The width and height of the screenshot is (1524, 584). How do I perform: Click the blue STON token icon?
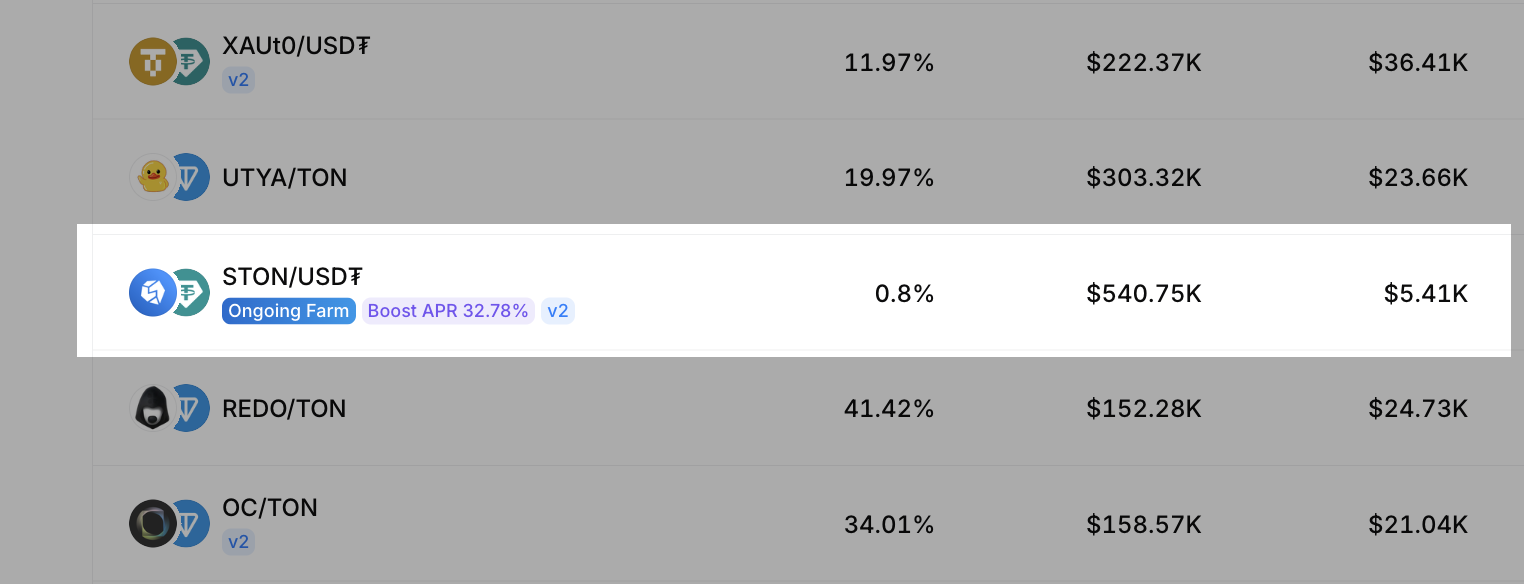[x=150, y=293]
